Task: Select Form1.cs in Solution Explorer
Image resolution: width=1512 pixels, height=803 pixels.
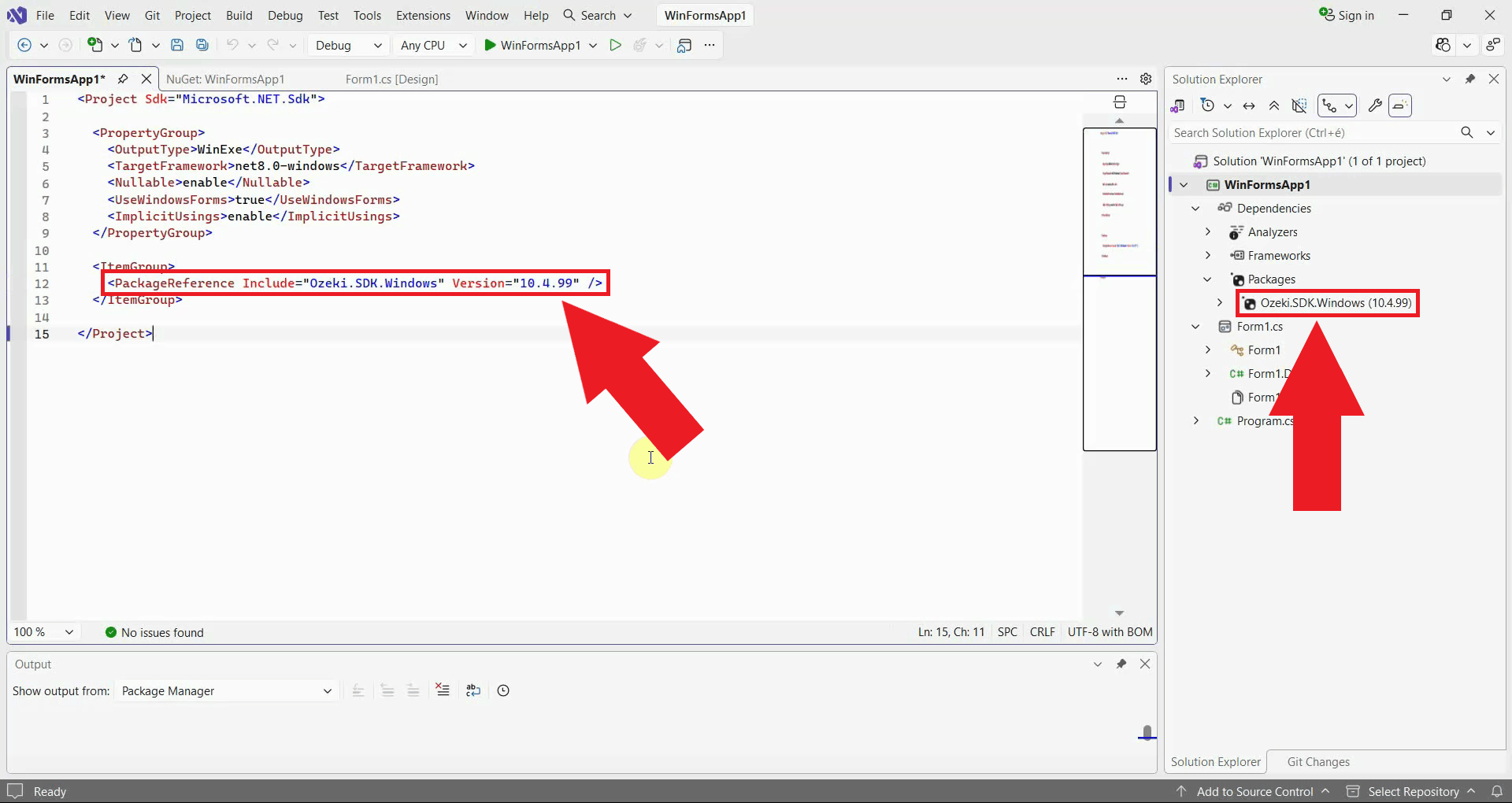Action: pyautogui.click(x=1259, y=326)
